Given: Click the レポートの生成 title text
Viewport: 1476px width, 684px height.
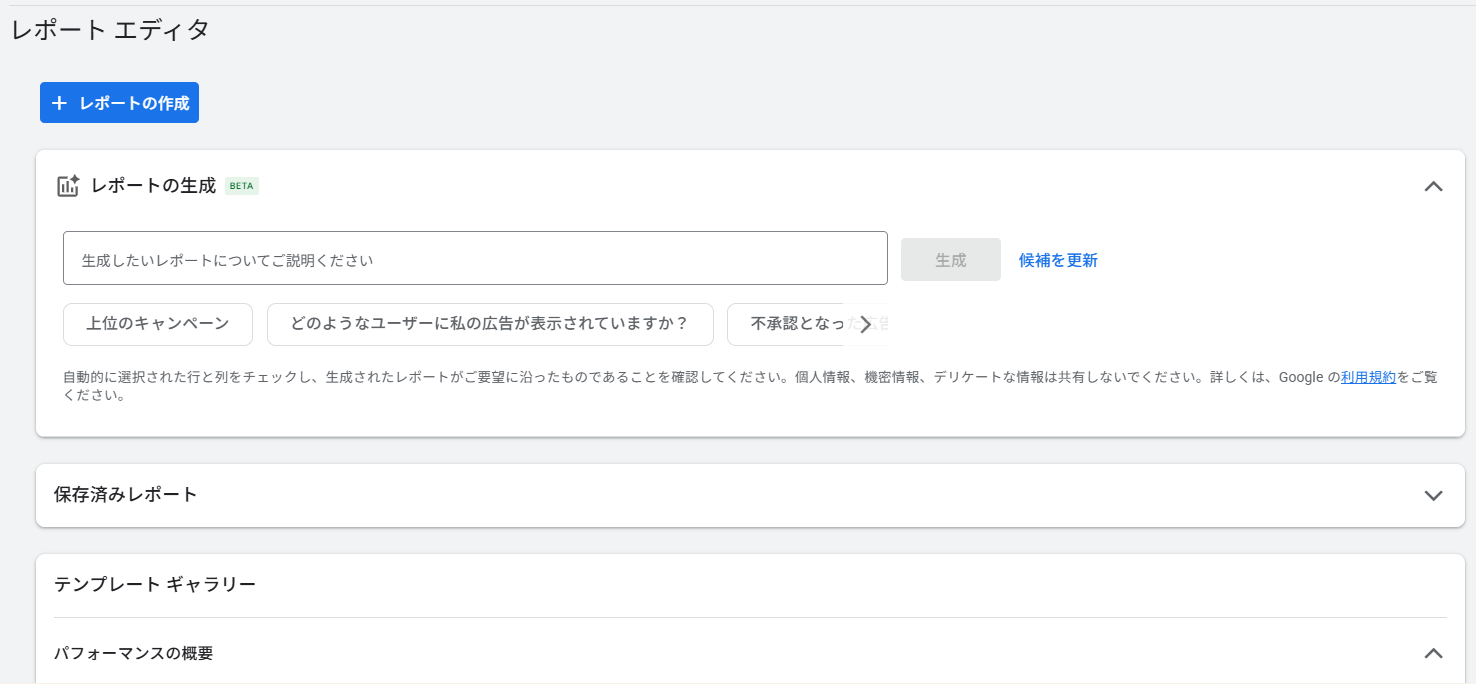Looking at the screenshot, I should point(153,186).
